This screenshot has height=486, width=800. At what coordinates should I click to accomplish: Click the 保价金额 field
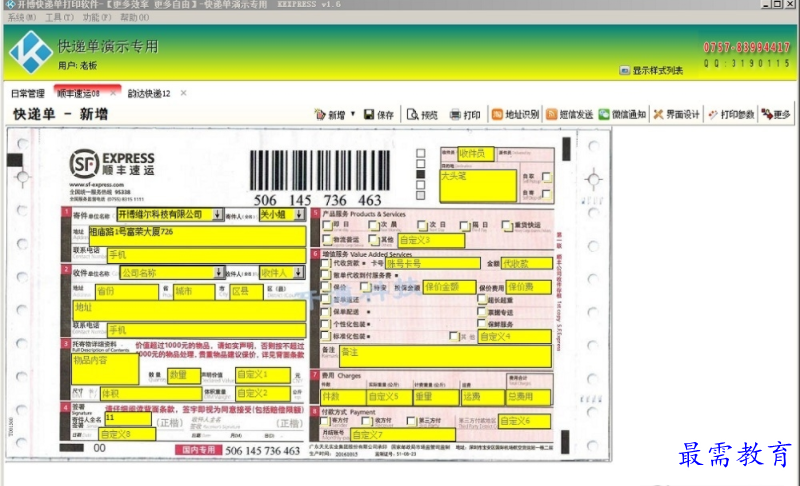point(449,287)
